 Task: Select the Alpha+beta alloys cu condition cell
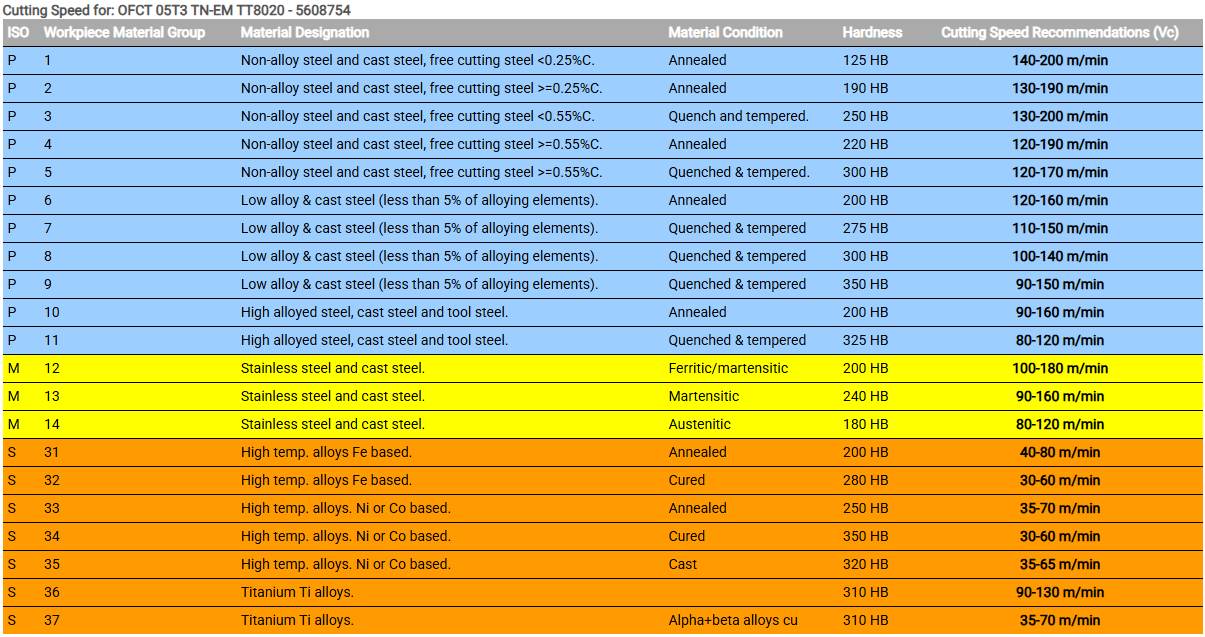coord(733,620)
